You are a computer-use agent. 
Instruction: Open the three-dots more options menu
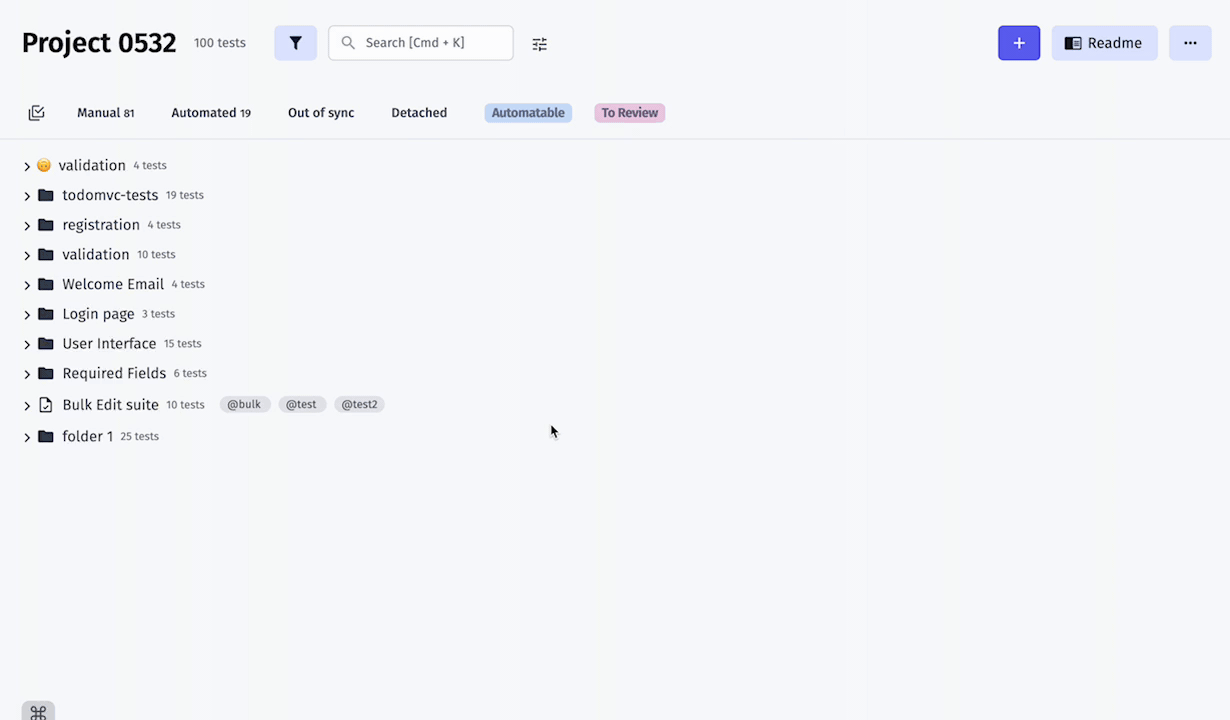(1190, 43)
